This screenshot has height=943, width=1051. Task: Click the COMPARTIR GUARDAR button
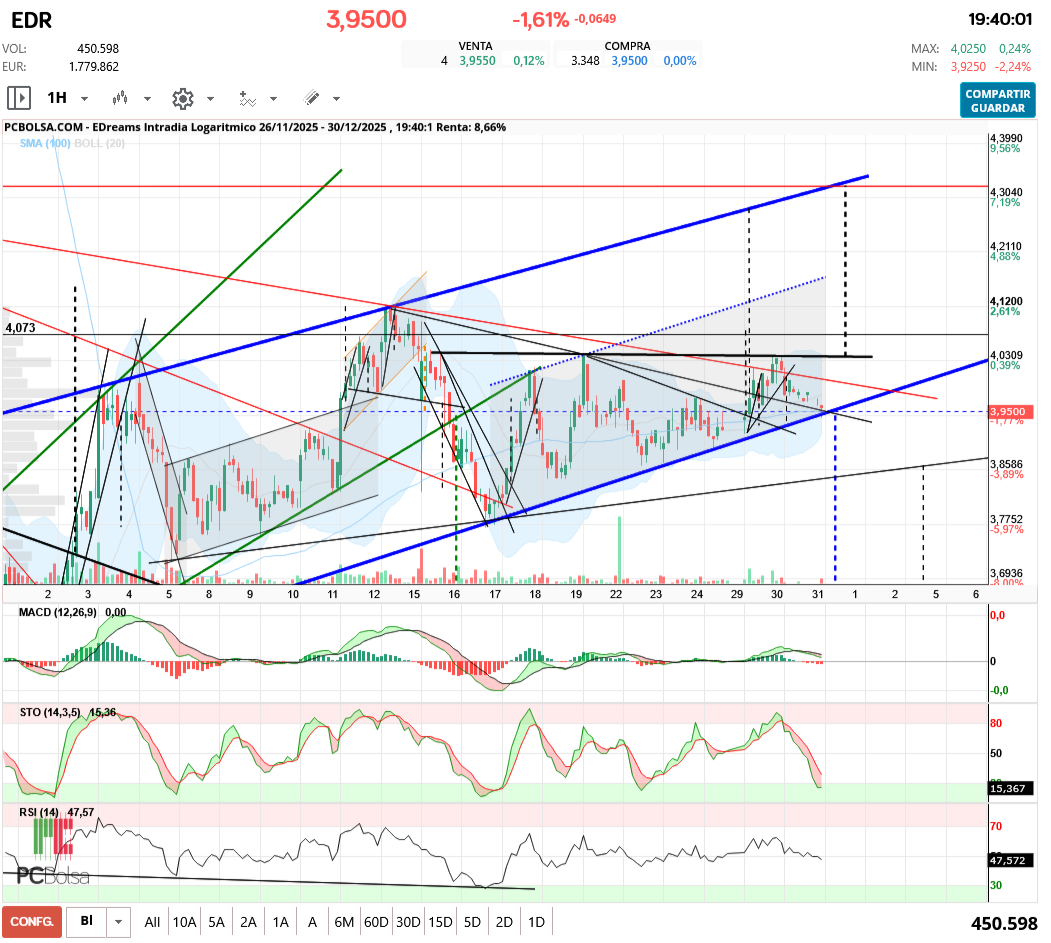click(x=997, y=101)
